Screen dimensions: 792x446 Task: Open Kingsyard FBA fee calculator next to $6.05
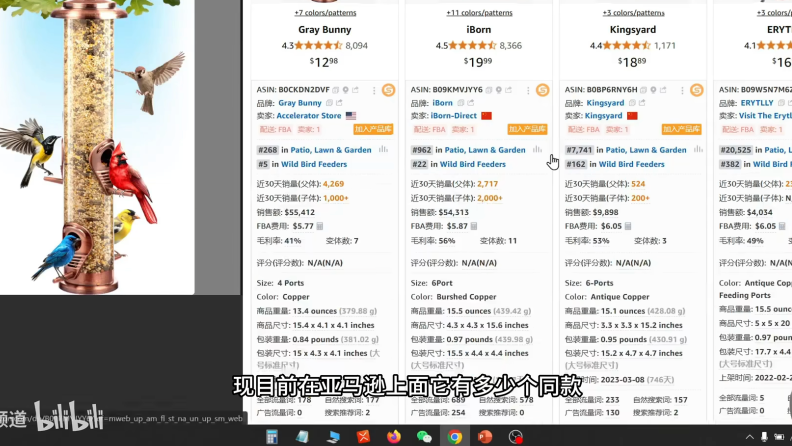628,226
